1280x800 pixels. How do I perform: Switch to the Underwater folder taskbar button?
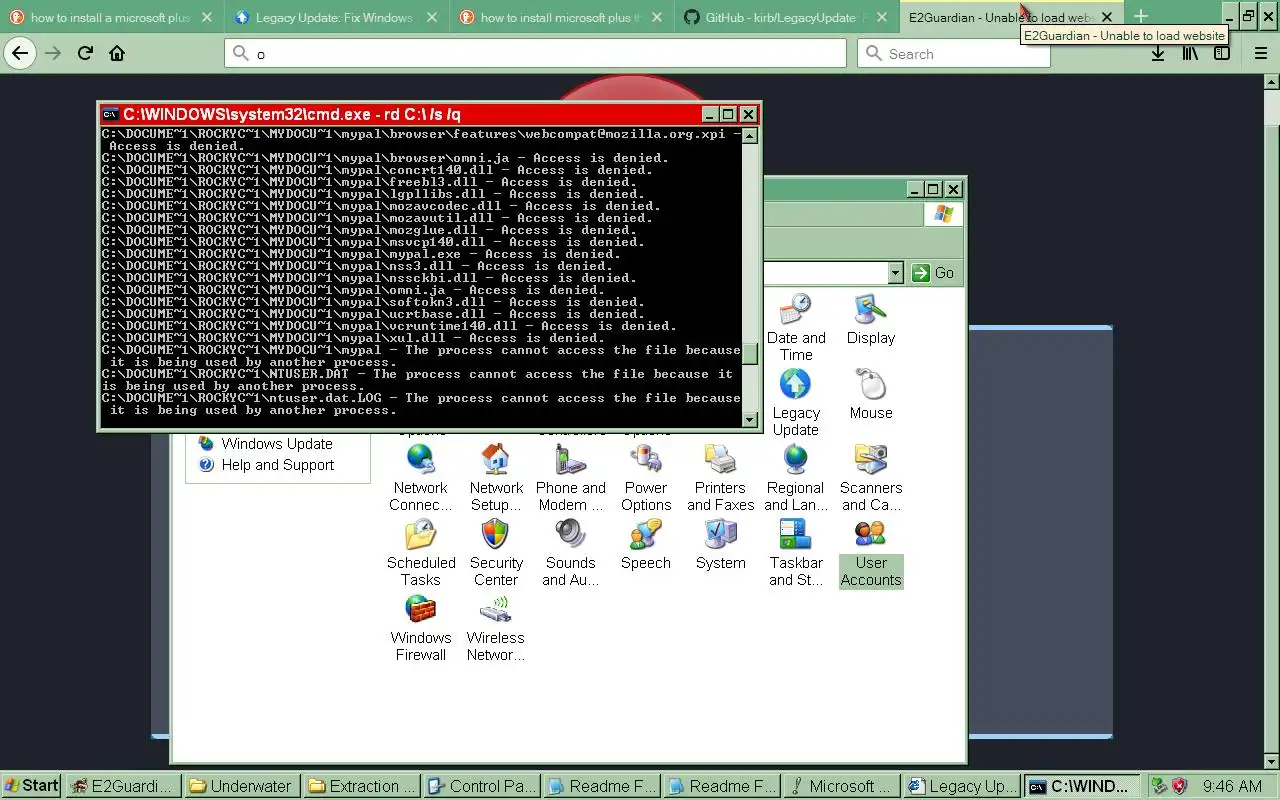(x=243, y=786)
